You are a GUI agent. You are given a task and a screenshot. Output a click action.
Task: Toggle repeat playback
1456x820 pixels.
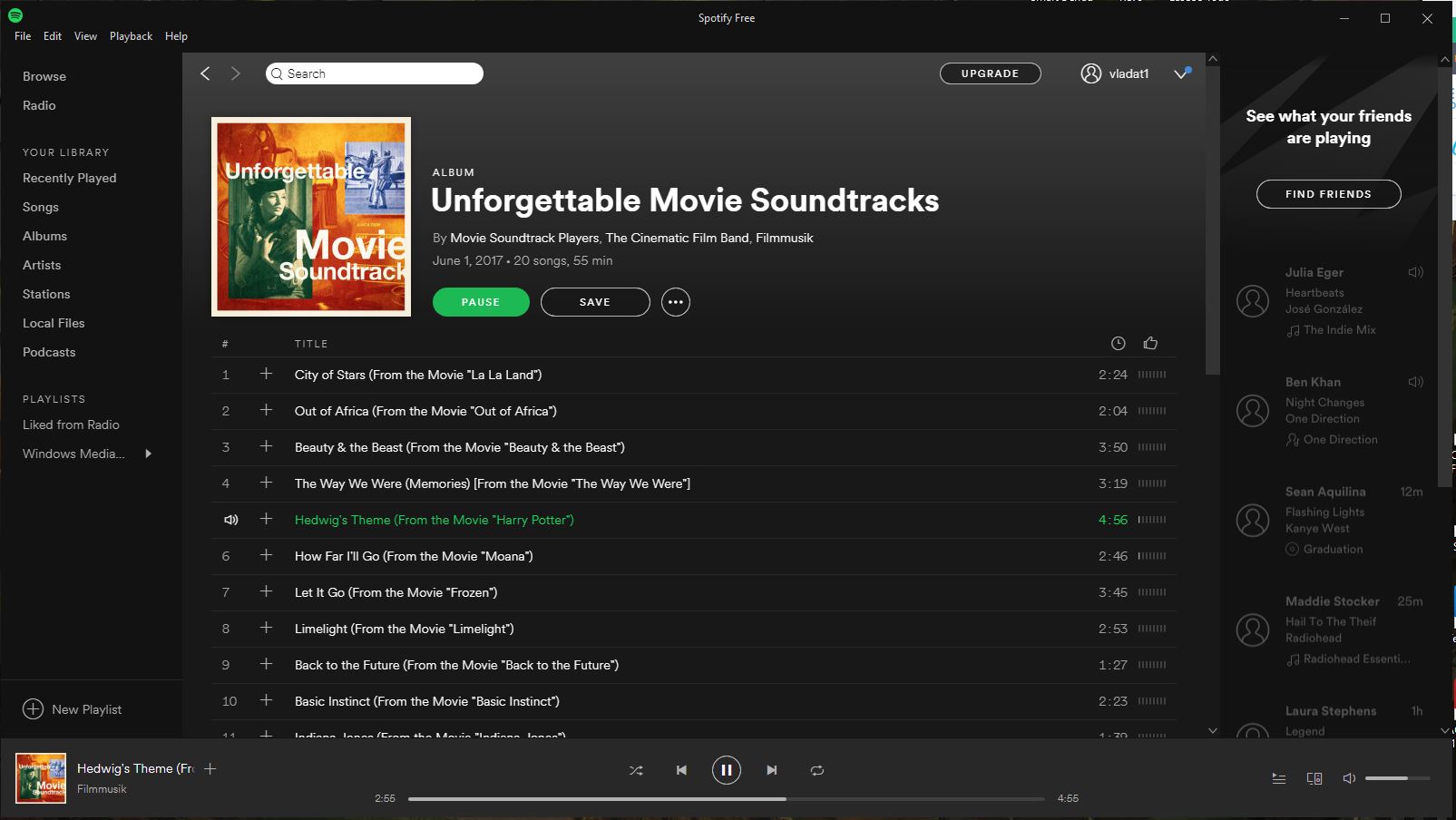817,770
